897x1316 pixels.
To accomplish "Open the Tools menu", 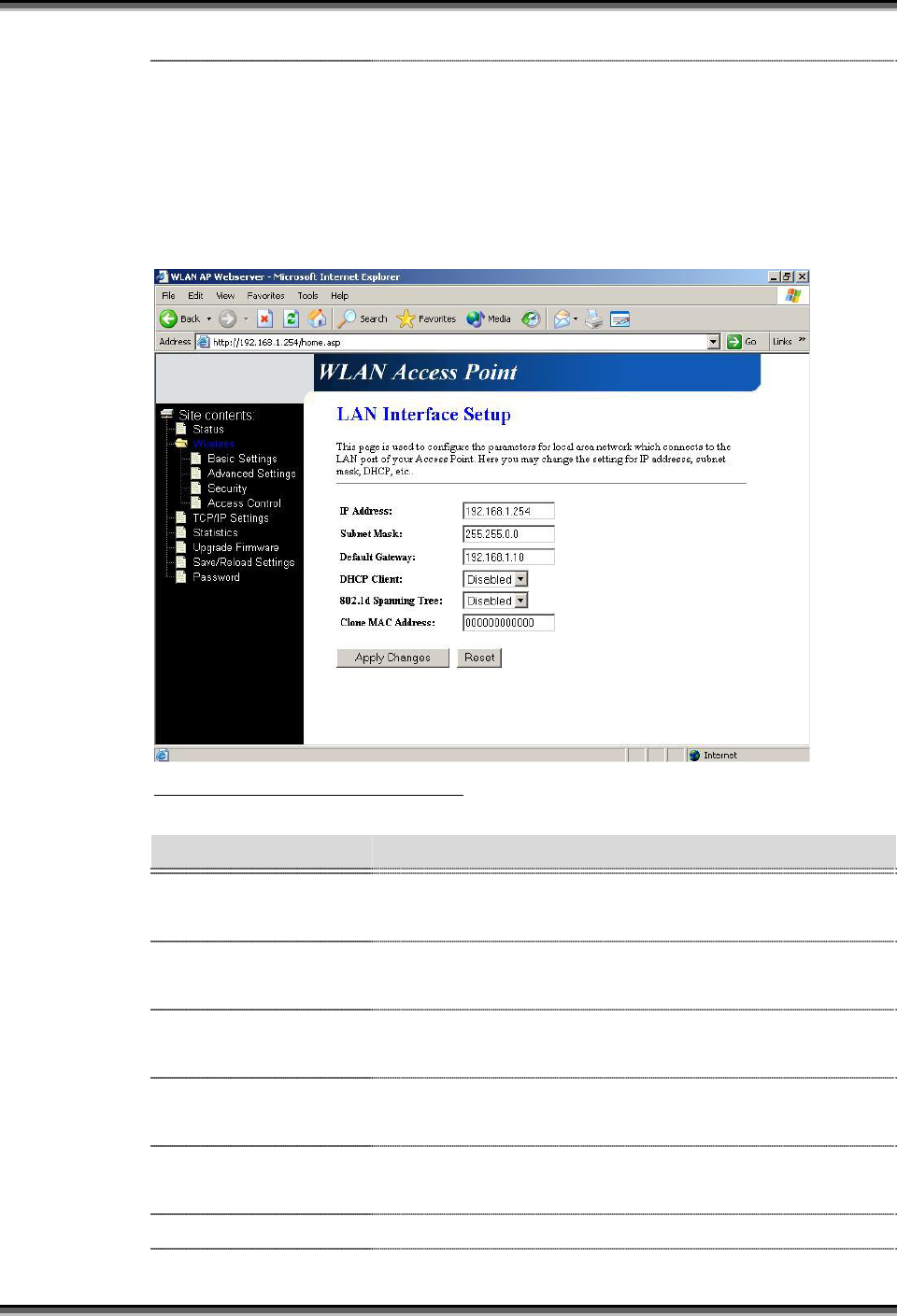I will 307,295.
